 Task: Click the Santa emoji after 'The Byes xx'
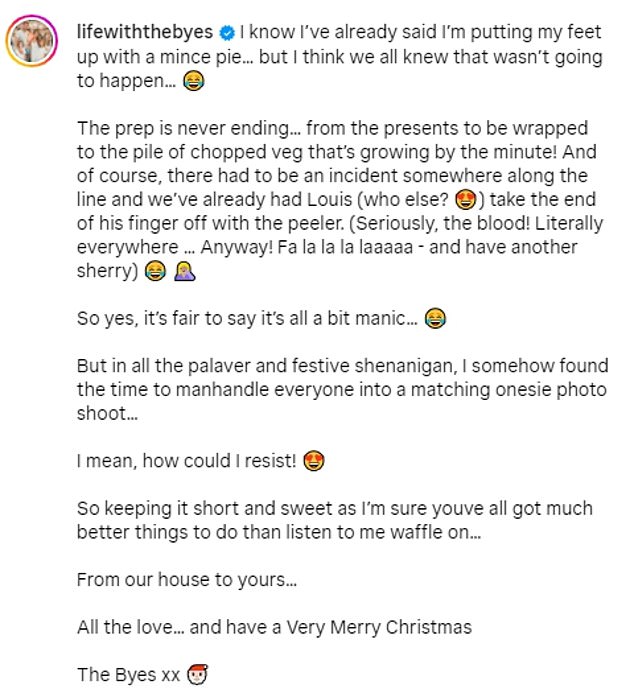tap(197, 674)
